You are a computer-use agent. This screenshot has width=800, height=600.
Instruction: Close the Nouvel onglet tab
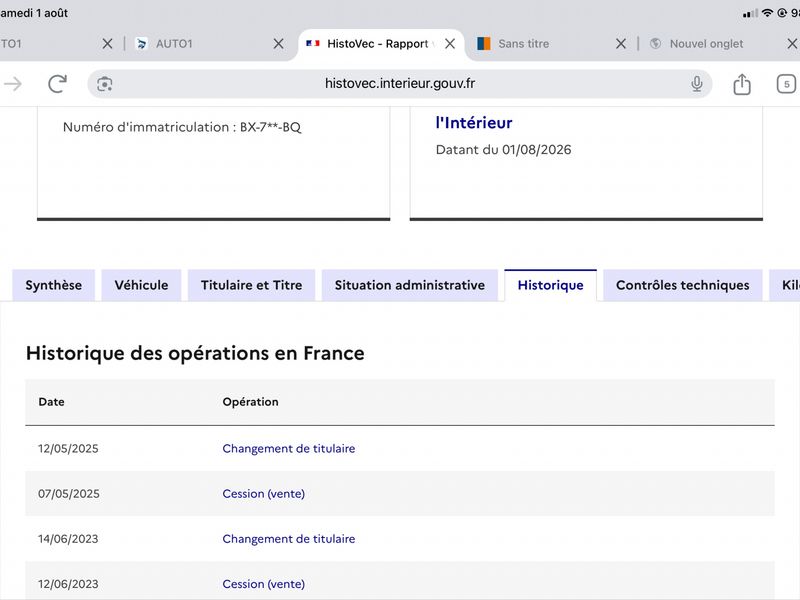(792, 44)
